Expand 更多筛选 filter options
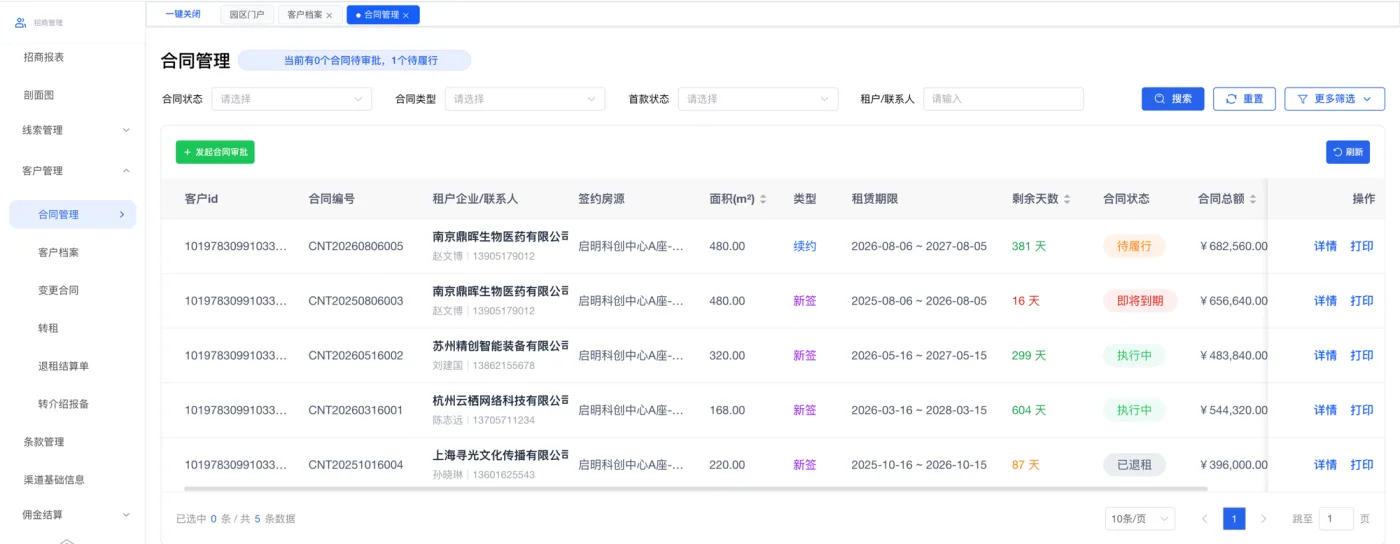 1334,99
